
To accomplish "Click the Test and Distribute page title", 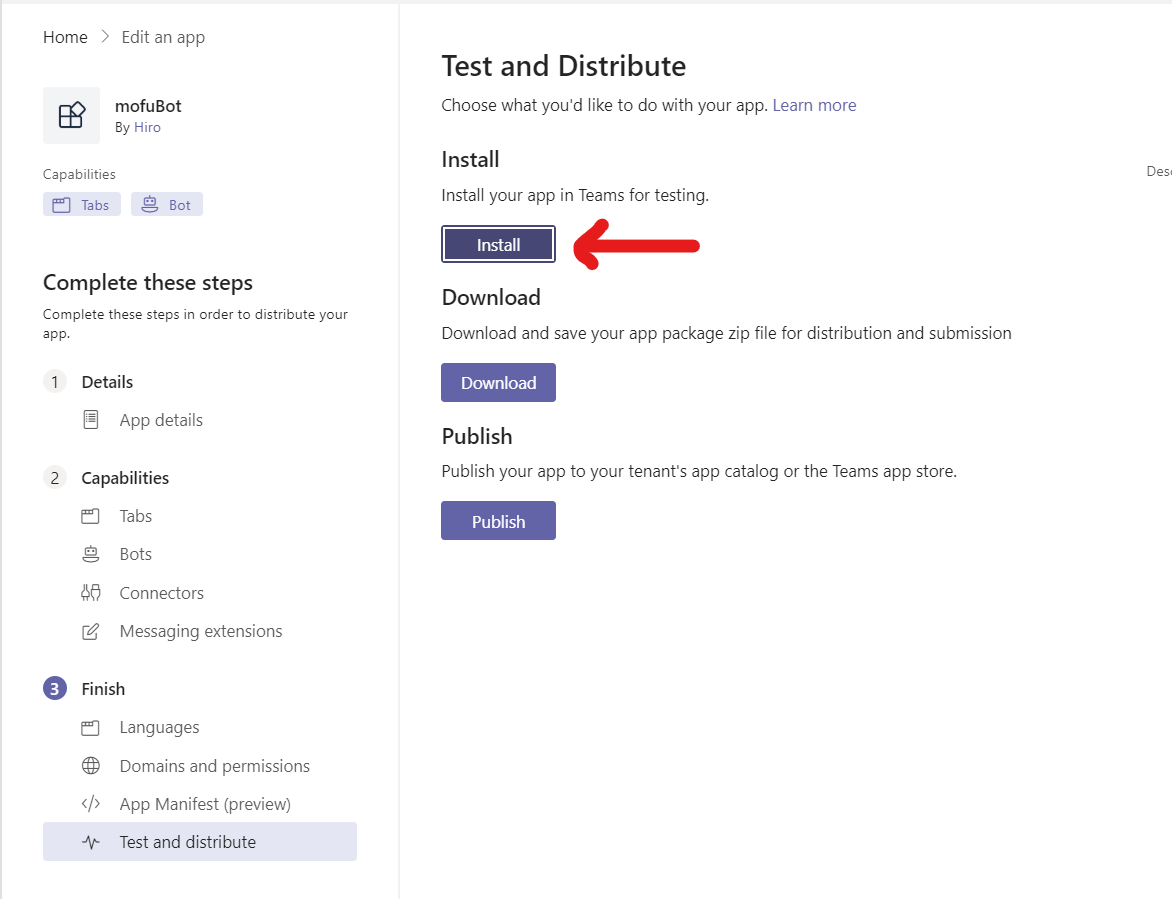I will [x=564, y=66].
